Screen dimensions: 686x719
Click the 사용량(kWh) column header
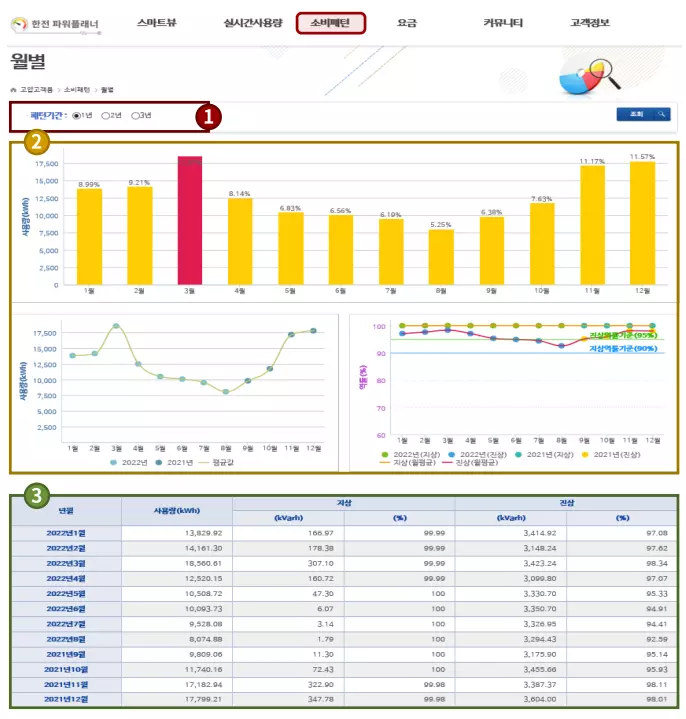click(177, 511)
